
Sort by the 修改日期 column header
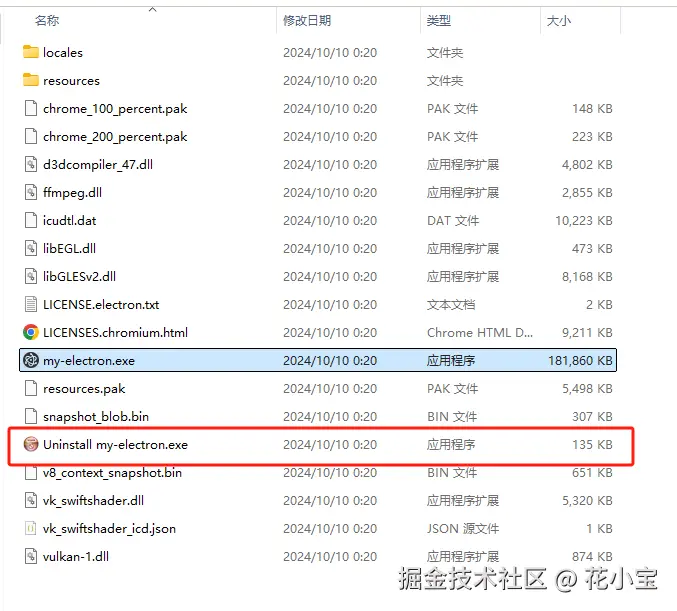(307, 20)
